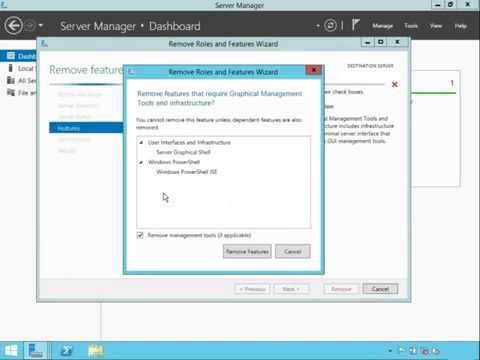
Task: Open the View menu
Action: click(436, 26)
